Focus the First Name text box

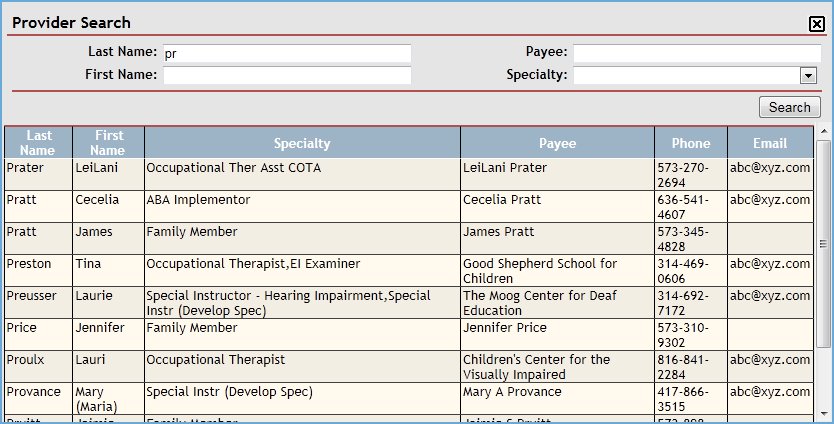point(287,75)
